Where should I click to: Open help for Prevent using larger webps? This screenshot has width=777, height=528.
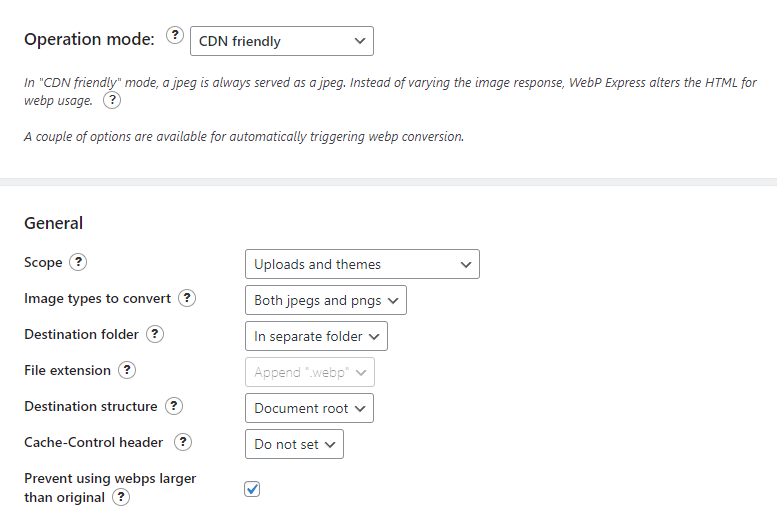coord(121,497)
